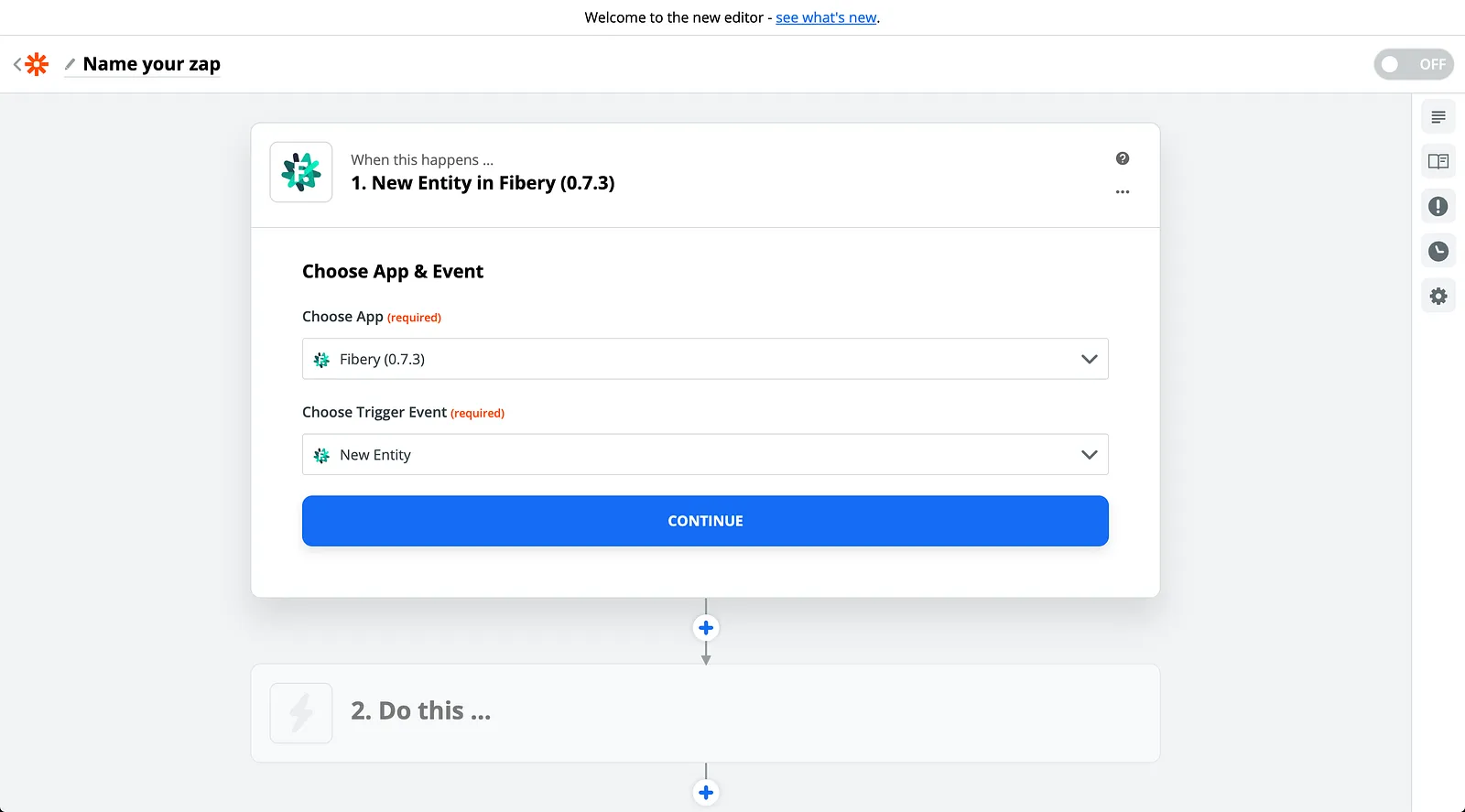Click the "Choose Trigger Event" label

374,412
